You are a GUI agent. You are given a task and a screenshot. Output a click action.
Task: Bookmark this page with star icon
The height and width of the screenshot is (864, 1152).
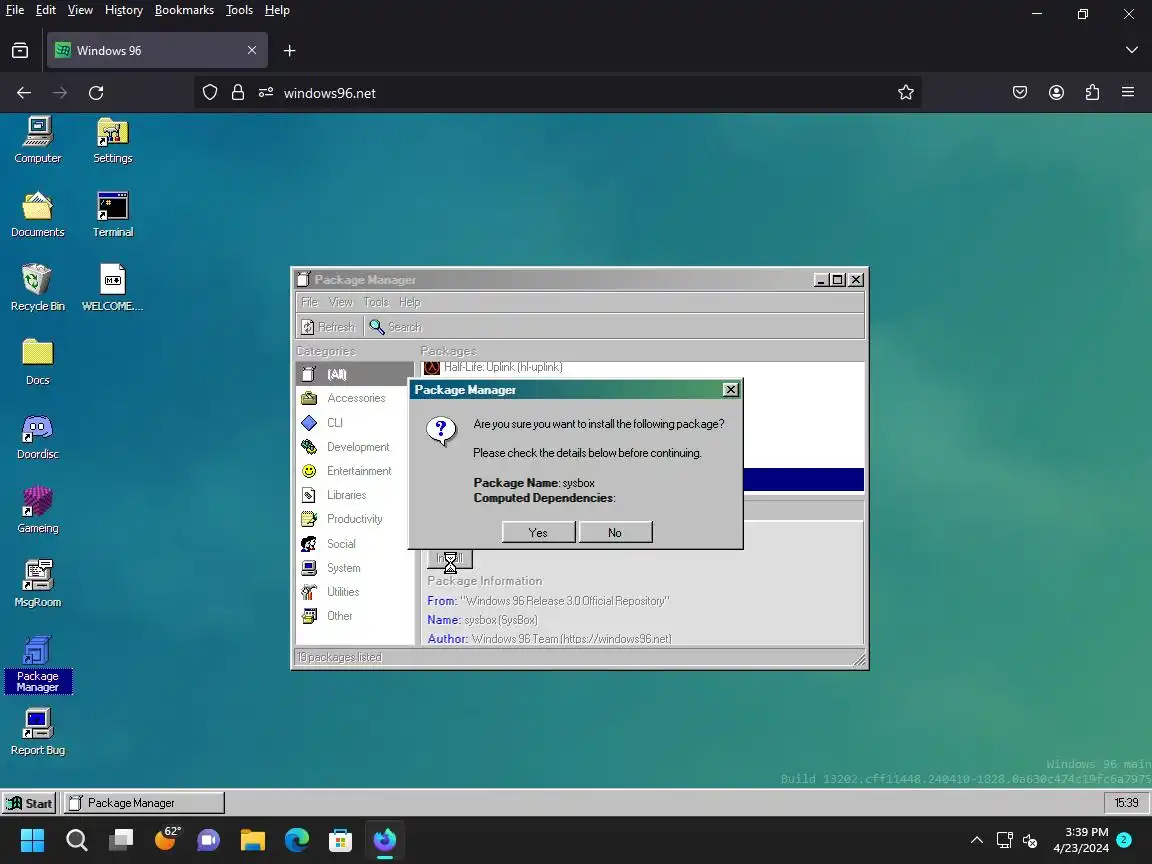point(906,93)
